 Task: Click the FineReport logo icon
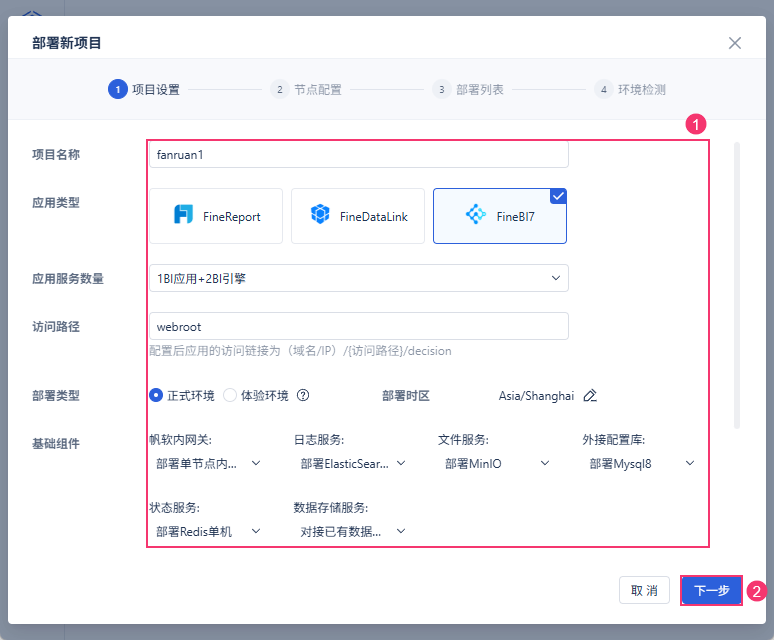(x=183, y=215)
